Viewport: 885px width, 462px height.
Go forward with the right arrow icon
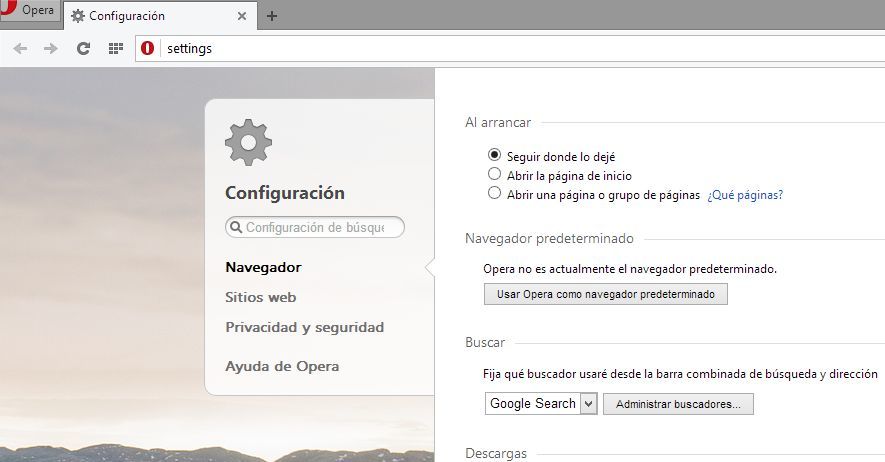[x=51, y=49]
